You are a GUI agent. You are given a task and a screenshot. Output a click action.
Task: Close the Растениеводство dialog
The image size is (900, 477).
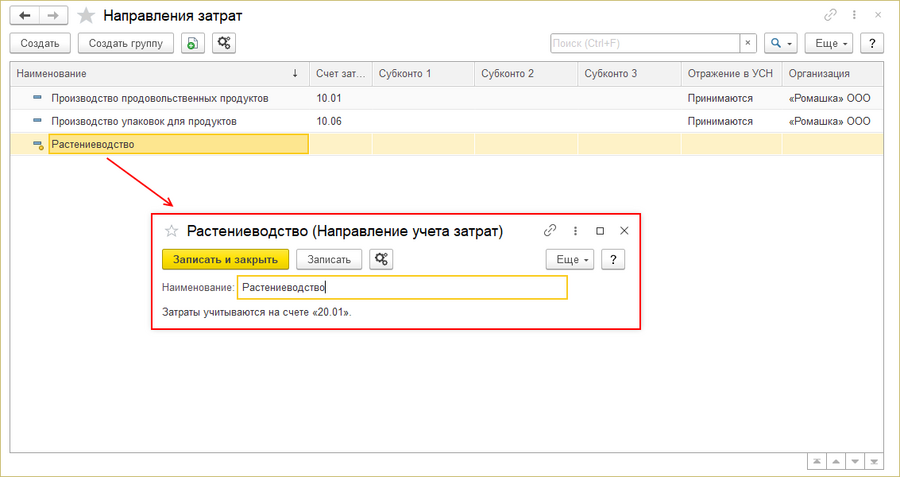pyautogui.click(x=624, y=231)
